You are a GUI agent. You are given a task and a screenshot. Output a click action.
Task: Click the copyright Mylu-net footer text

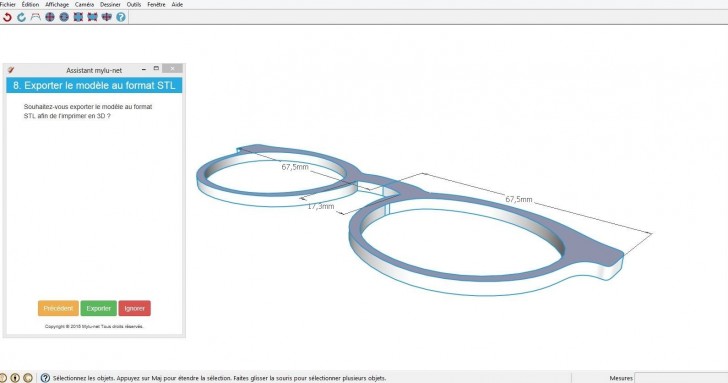click(94, 326)
